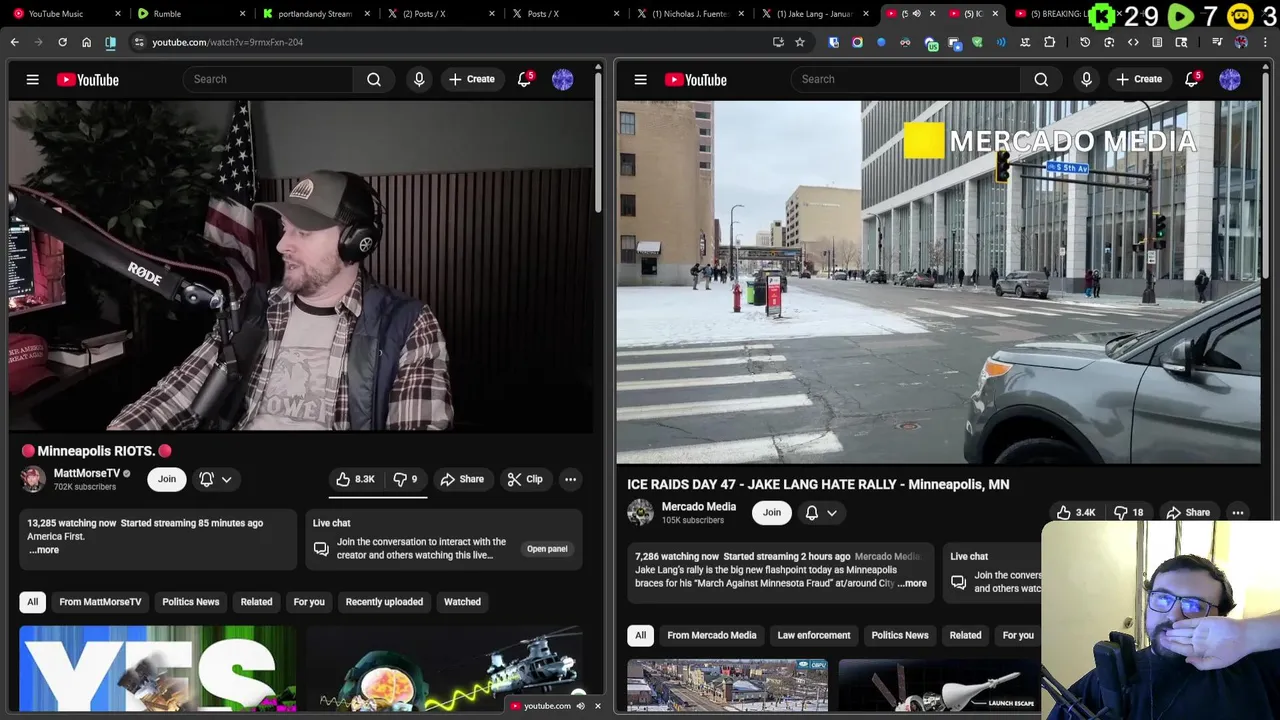Go to YouTube home via the left YouTube logo
1280x720 pixels.
click(x=88, y=80)
